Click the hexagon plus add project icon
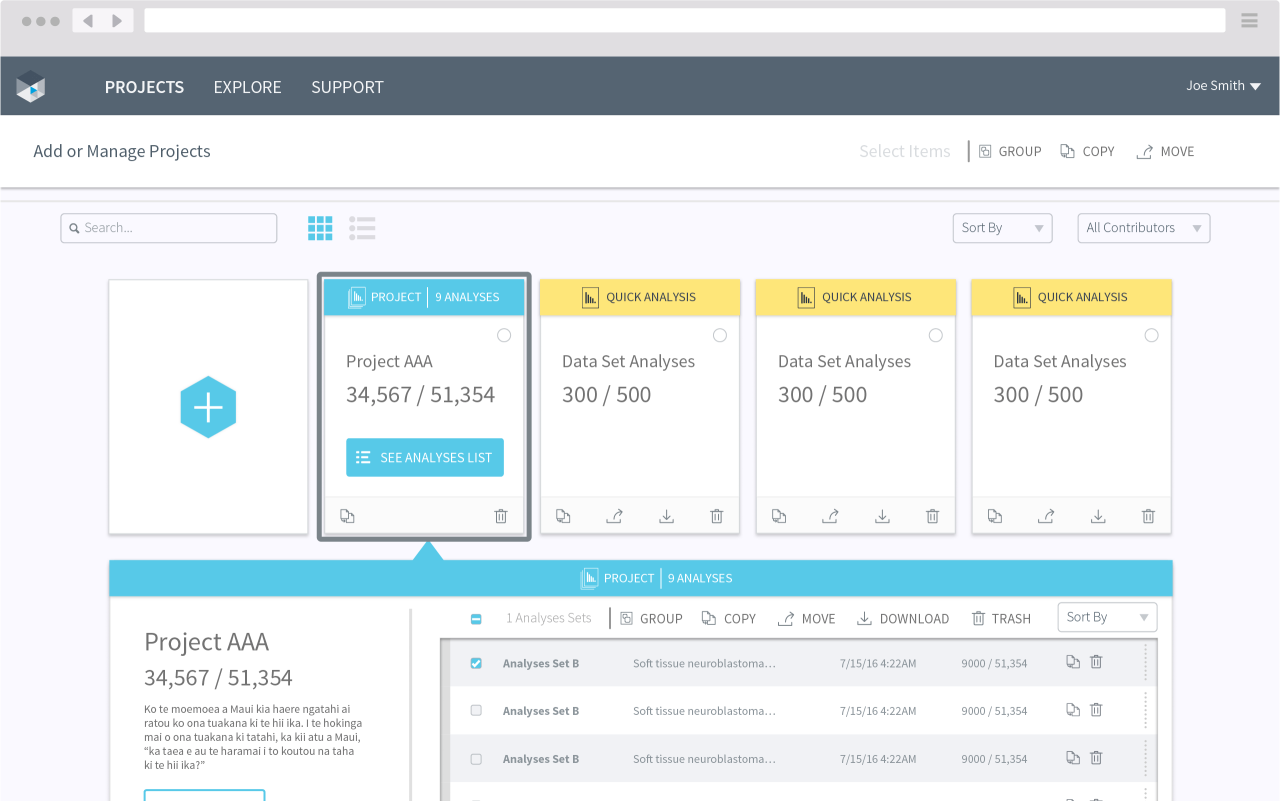The height and width of the screenshot is (801, 1280). point(208,407)
